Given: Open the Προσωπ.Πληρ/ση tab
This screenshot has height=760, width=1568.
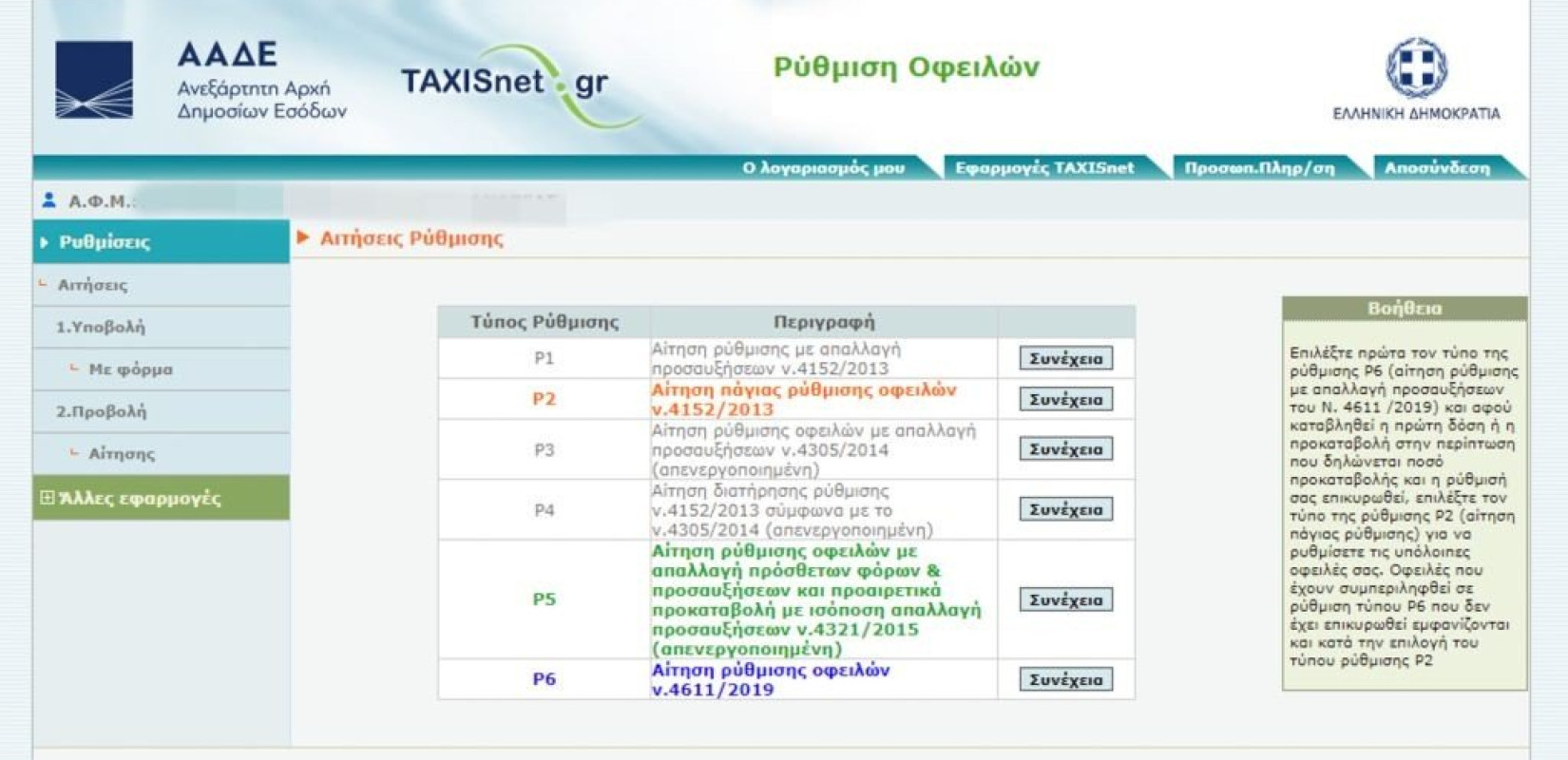Looking at the screenshot, I should coord(1259,168).
